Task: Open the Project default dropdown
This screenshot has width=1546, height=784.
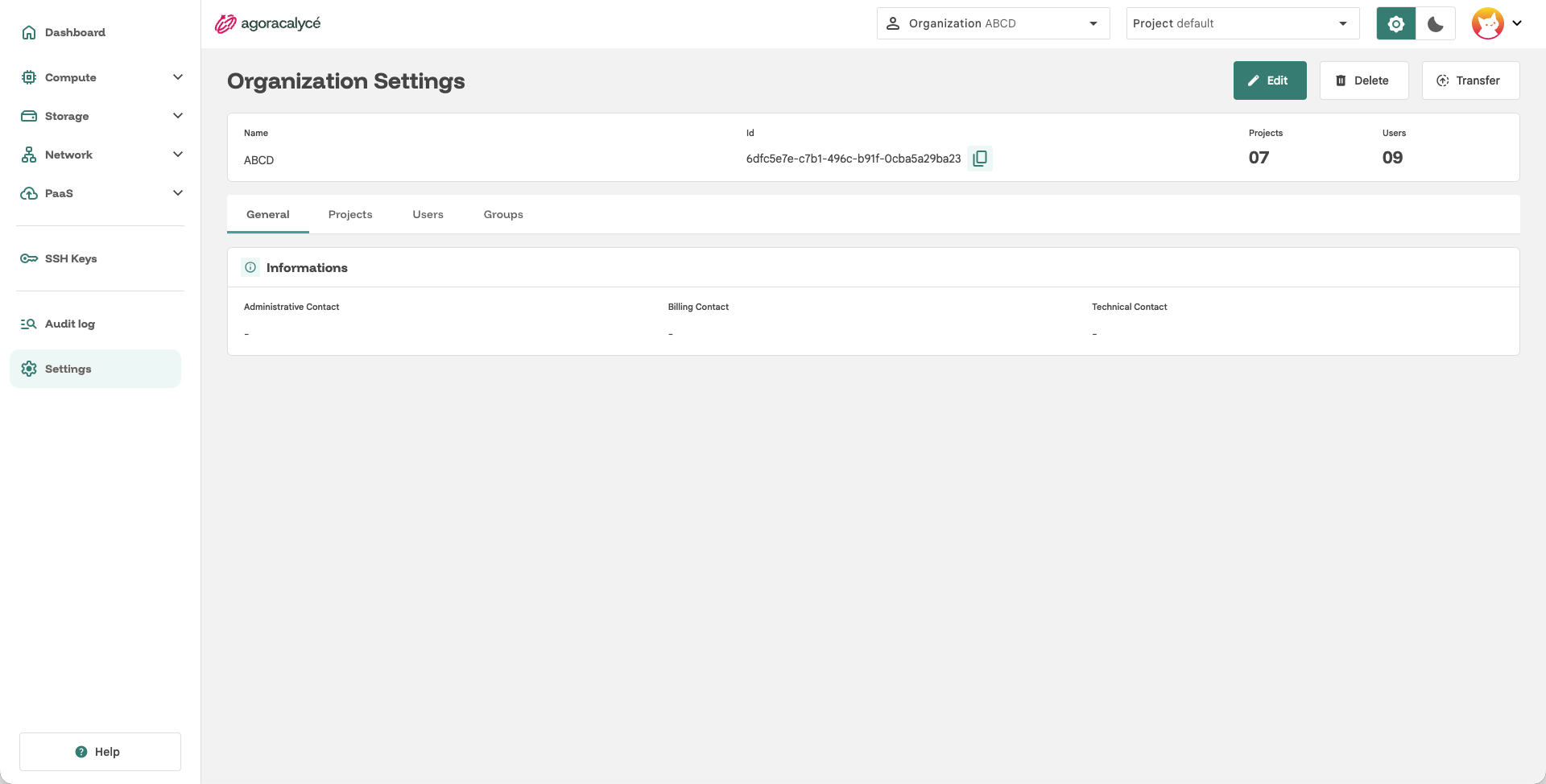Action: pos(1243,23)
